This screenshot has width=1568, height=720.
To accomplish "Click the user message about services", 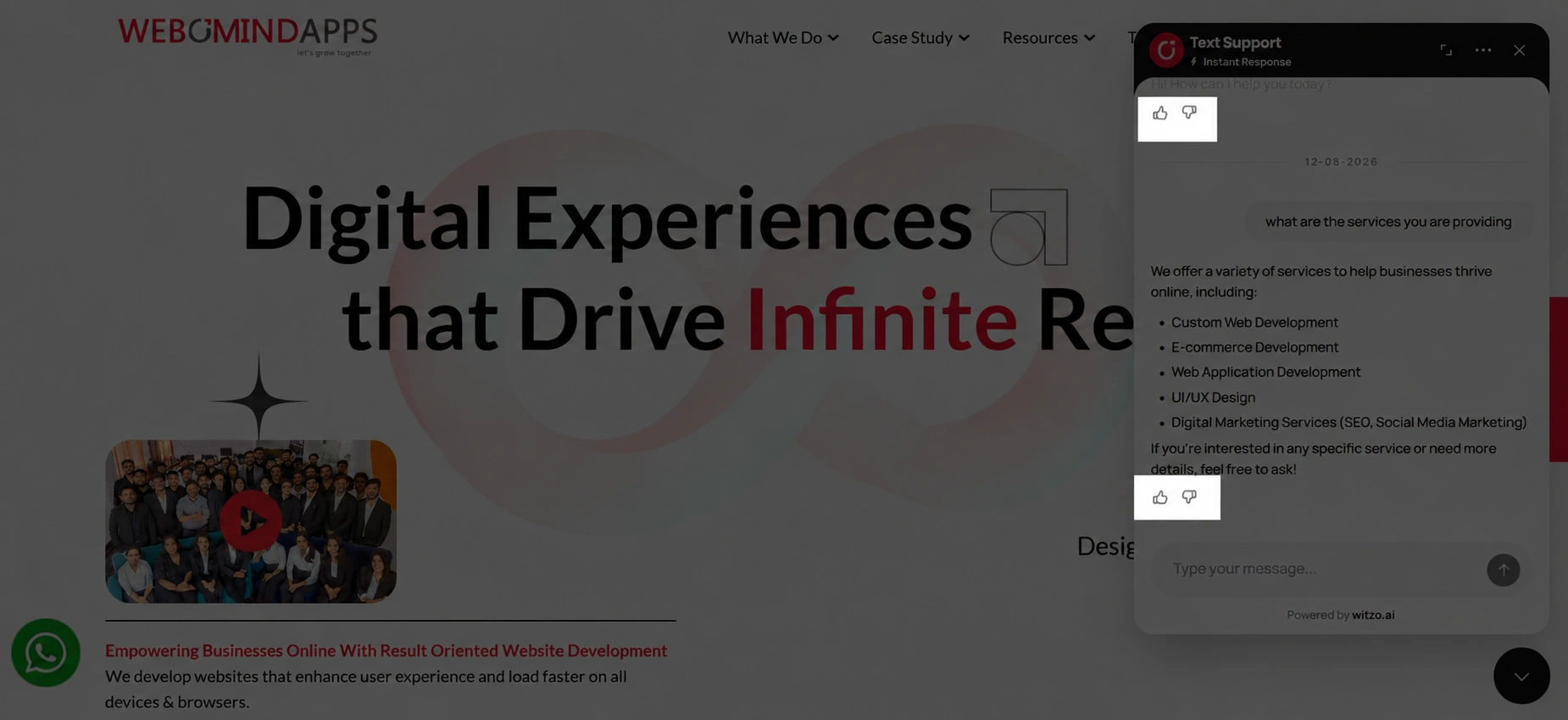I will click(x=1388, y=222).
